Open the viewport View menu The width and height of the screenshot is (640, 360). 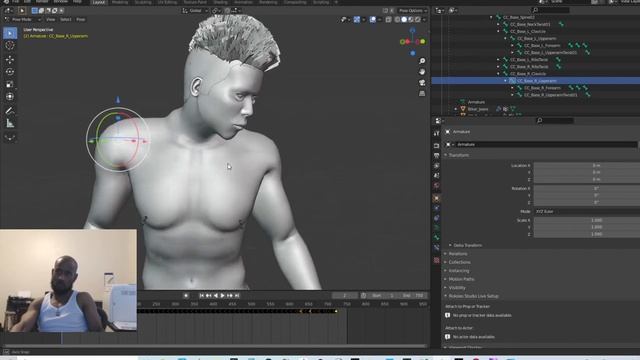(x=51, y=19)
